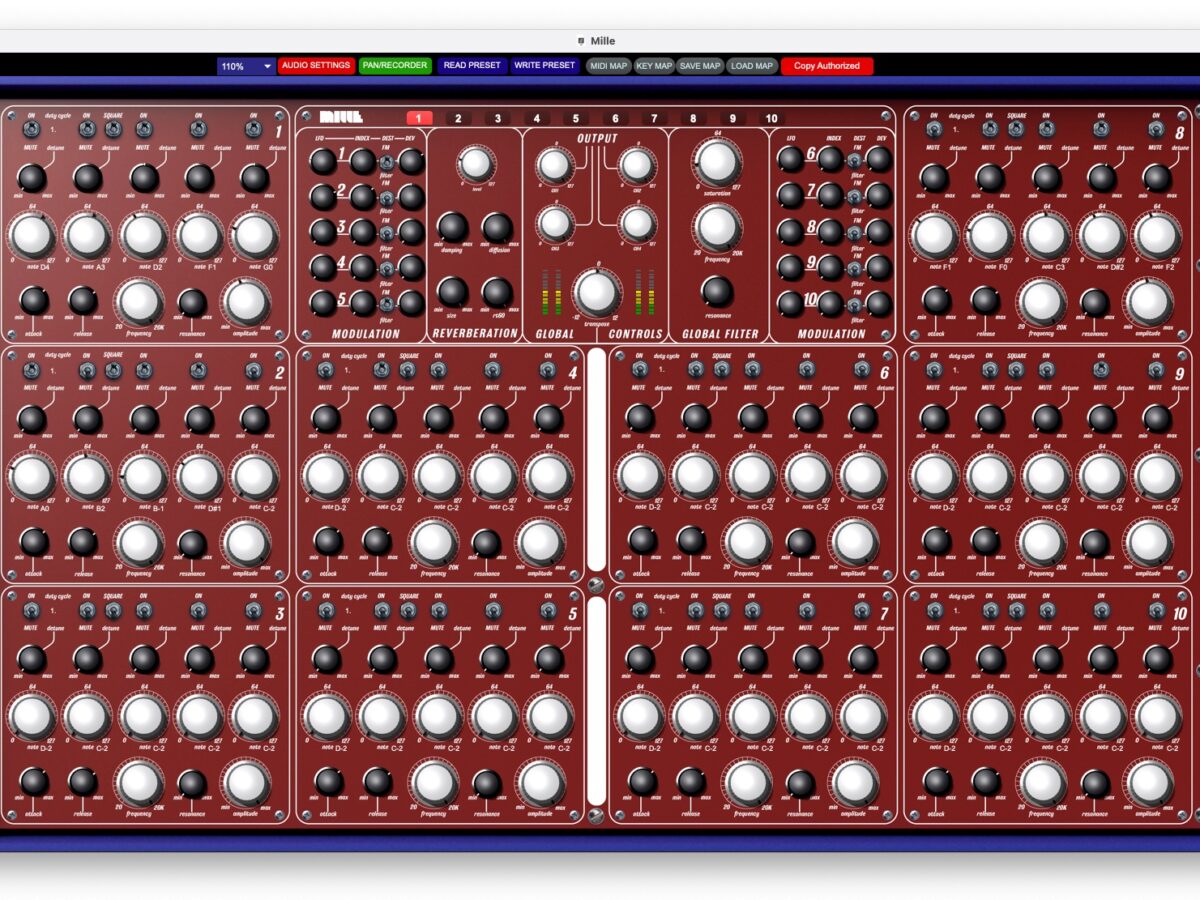Screen dimensions: 1200x900
Task: Click module 1 amplitude knob
Action: (246, 300)
